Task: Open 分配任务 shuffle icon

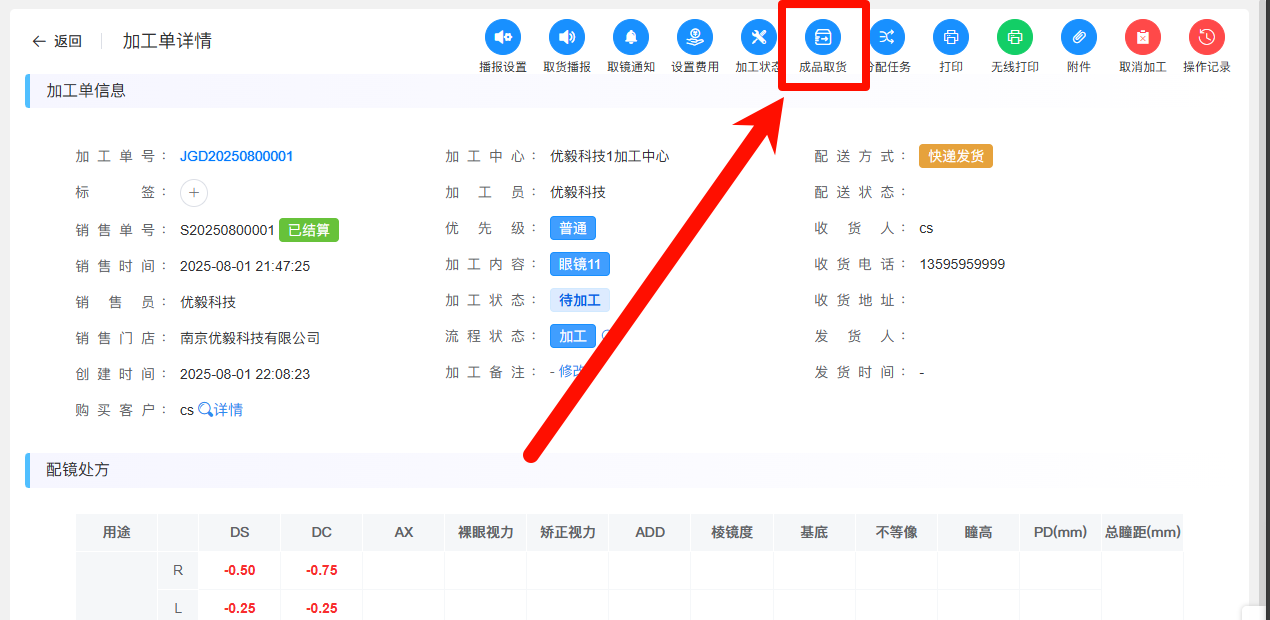Action: (887, 38)
